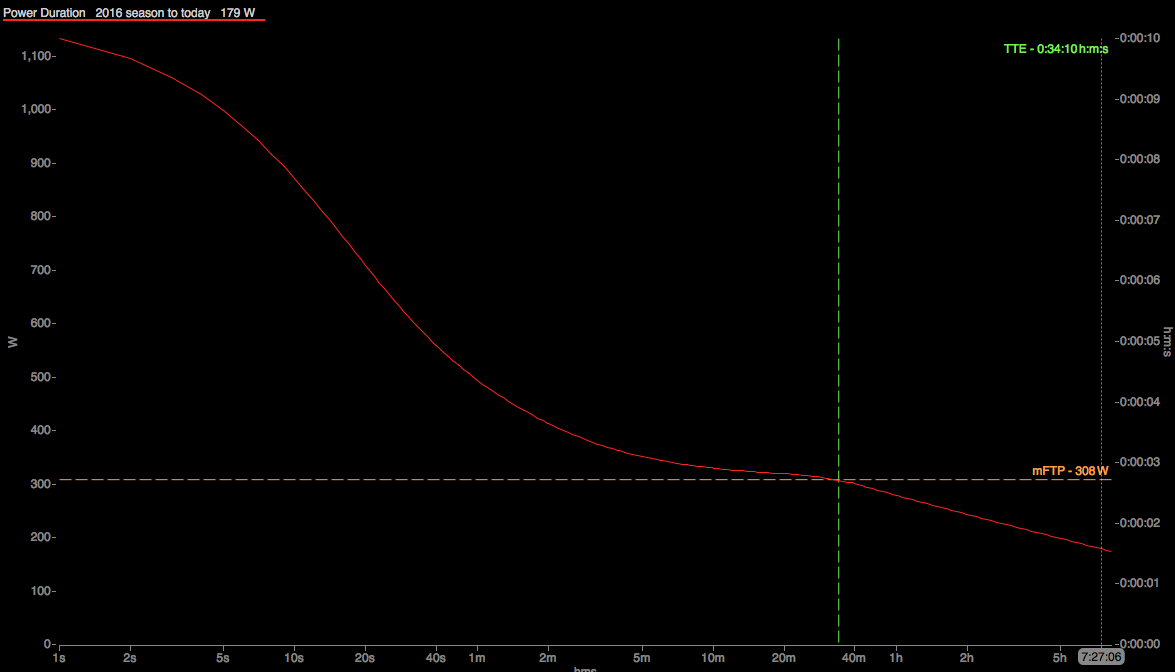Click the 5h tick on time axis
Viewport: 1175px width, 672px height.
click(1060, 658)
